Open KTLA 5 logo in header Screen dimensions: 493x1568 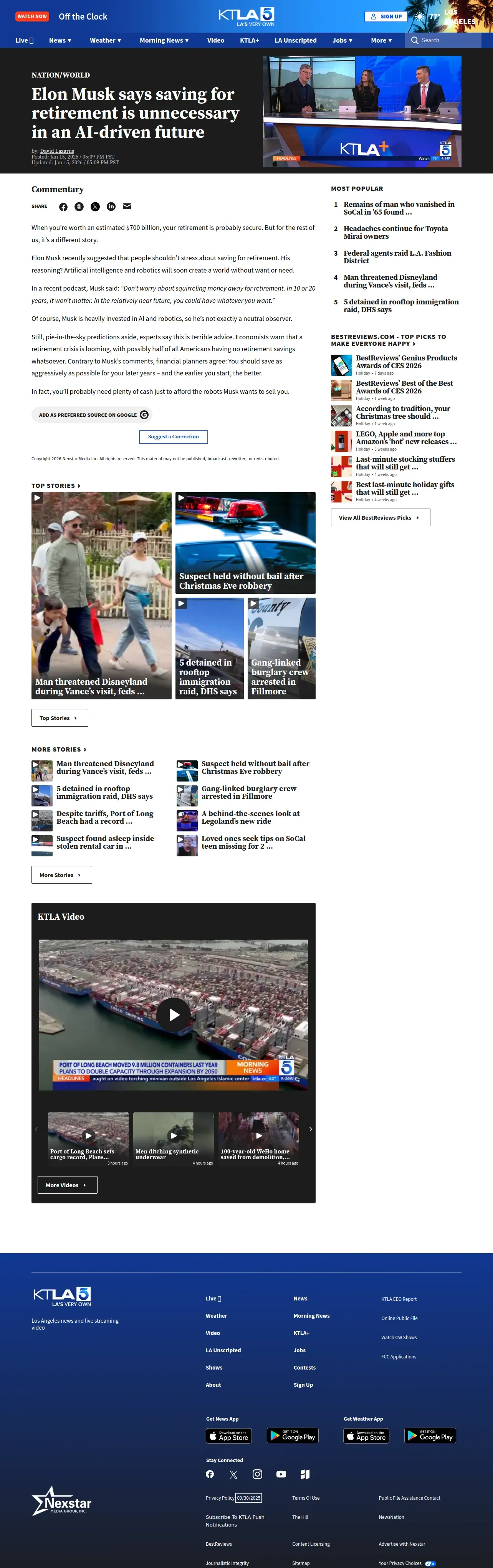coord(246,17)
